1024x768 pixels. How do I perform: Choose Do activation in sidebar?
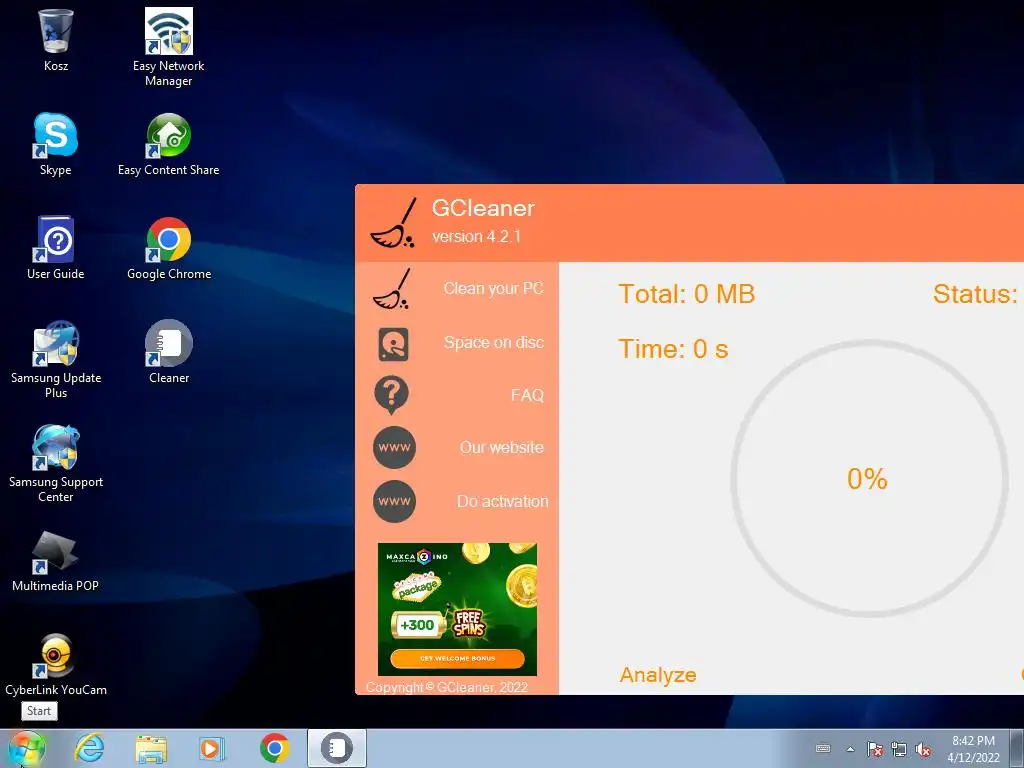coord(503,502)
